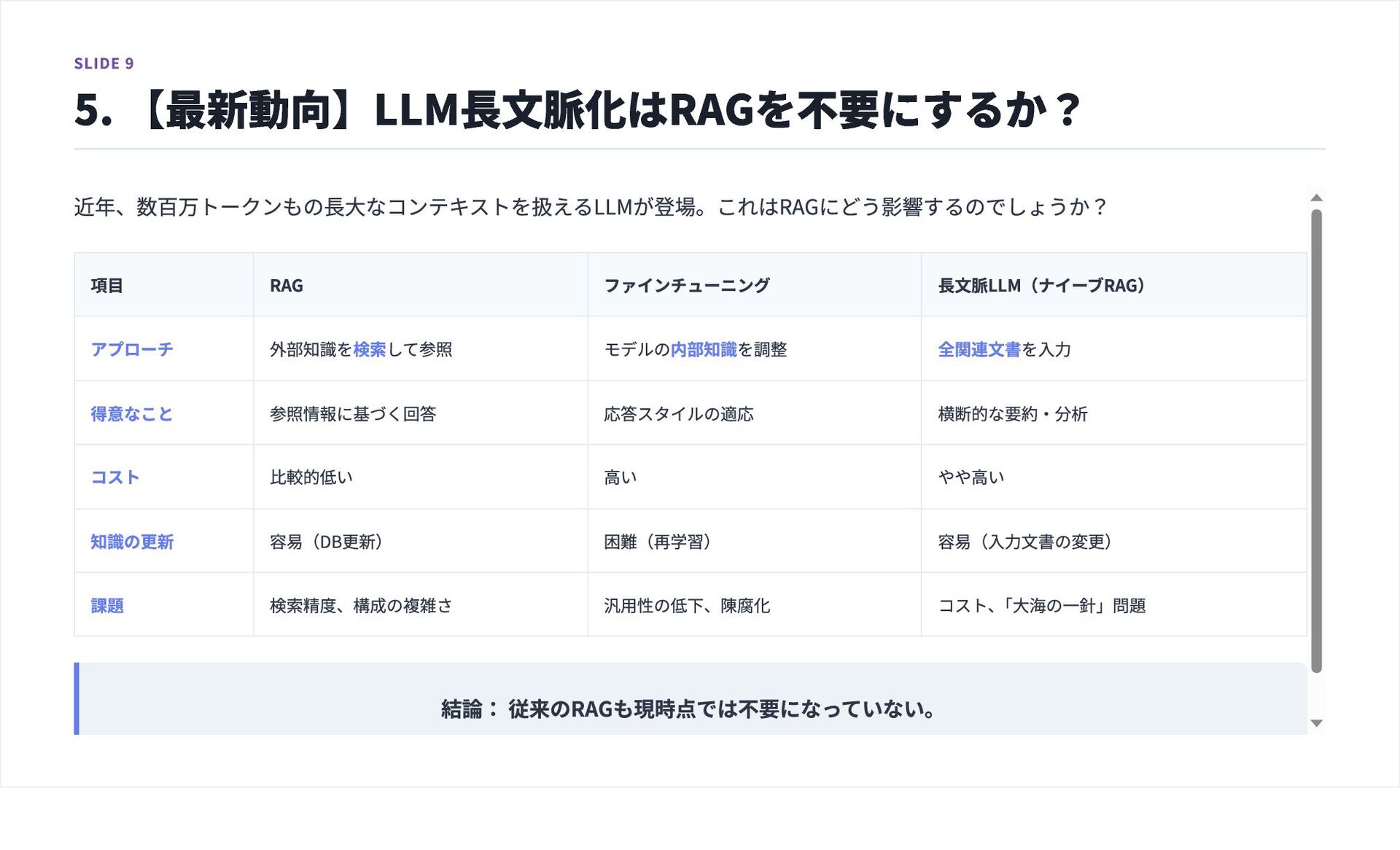Click the ファインチューニング column header

[687, 286]
